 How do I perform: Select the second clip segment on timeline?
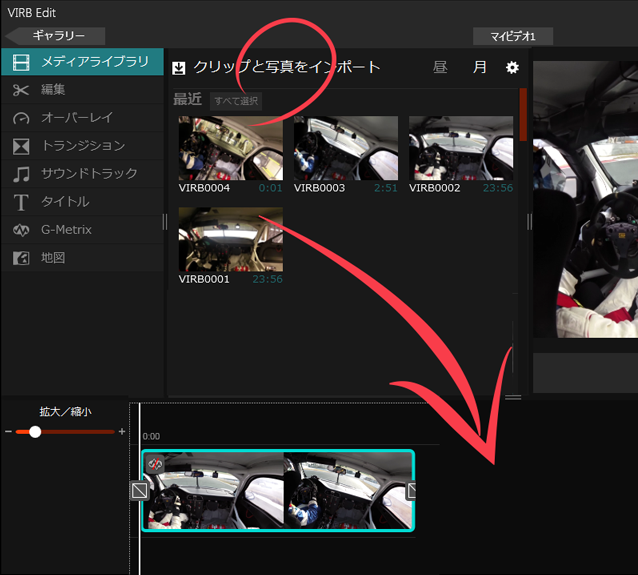coord(348,490)
